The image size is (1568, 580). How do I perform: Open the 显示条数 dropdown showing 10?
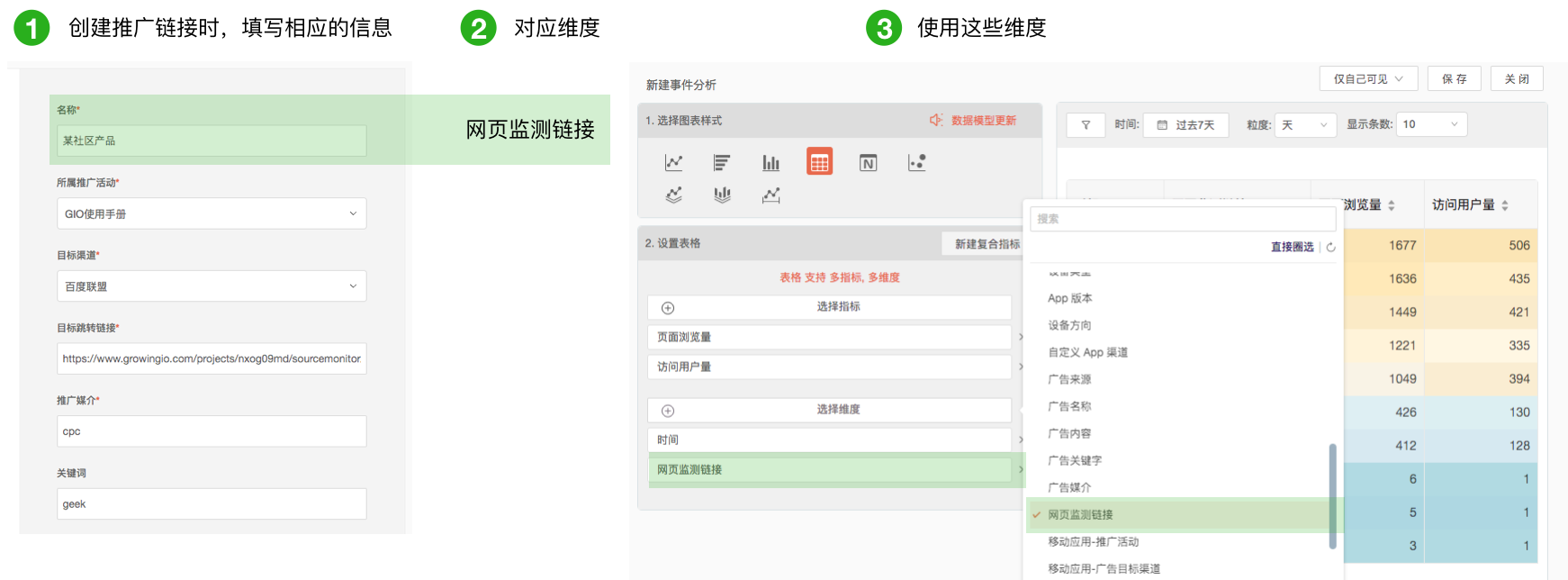point(1430,125)
